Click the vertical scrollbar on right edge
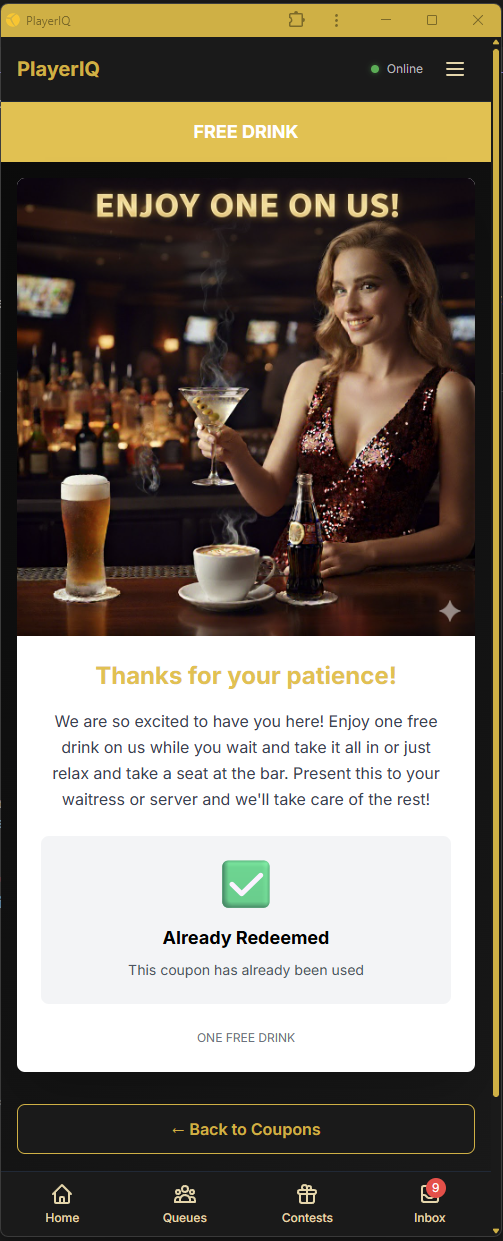Screen dimensions: 503x1241 pos(496,570)
